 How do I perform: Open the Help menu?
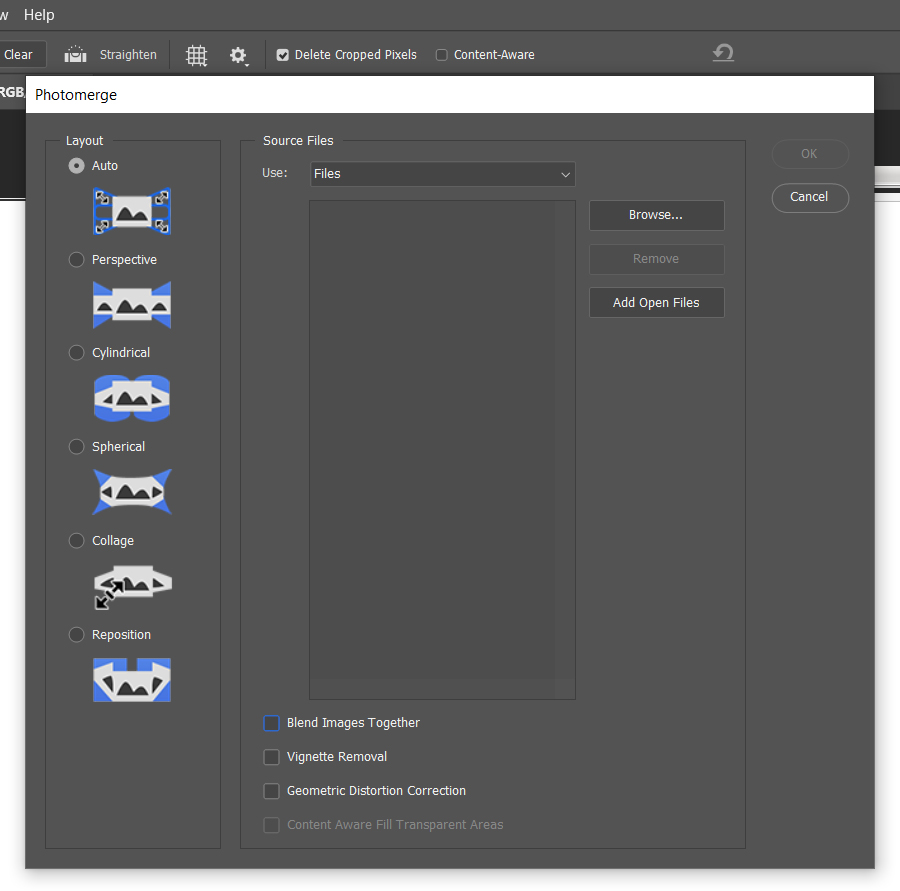[x=39, y=15]
